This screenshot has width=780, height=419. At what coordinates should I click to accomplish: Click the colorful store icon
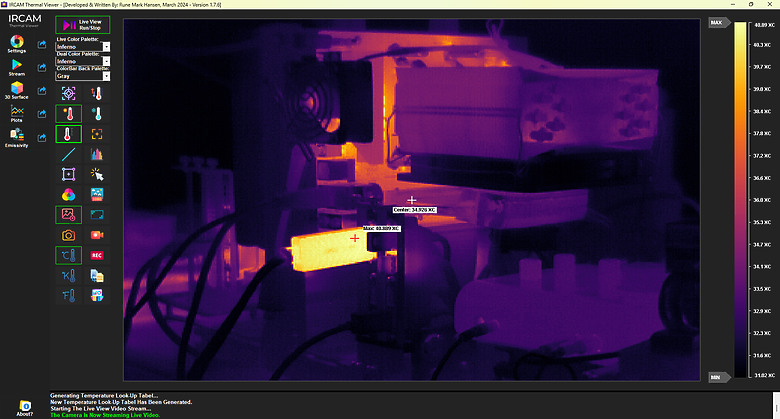[97, 296]
